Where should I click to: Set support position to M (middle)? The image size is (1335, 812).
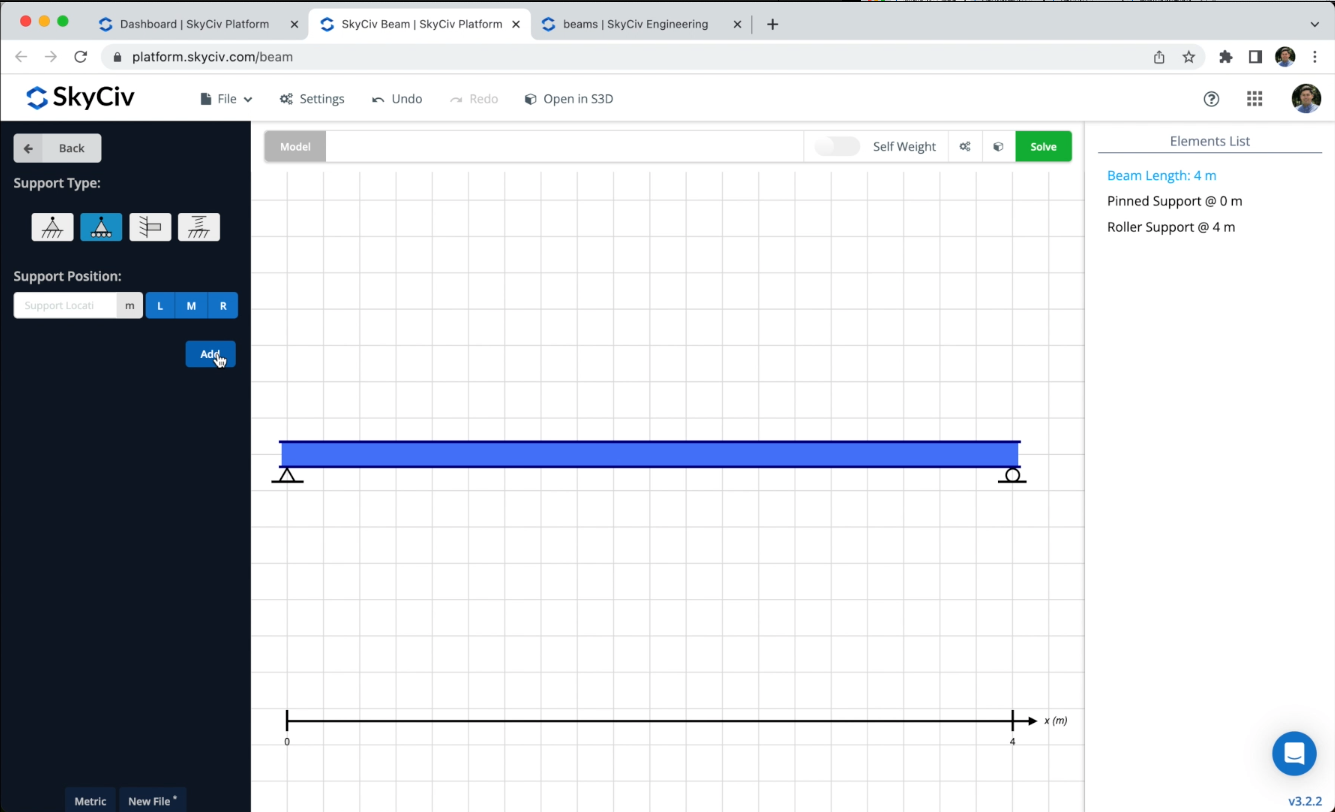[x=191, y=306]
